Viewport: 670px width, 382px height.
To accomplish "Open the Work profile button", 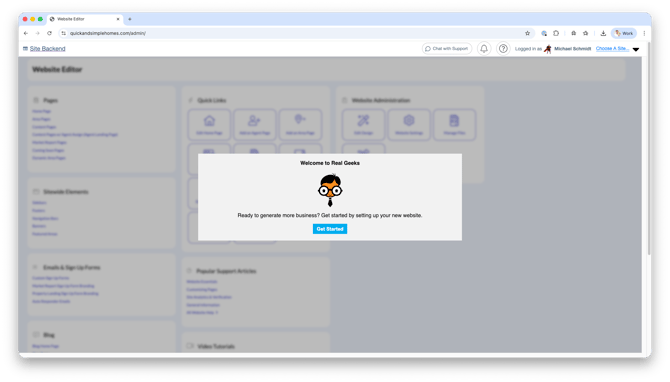I will point(624,33).
